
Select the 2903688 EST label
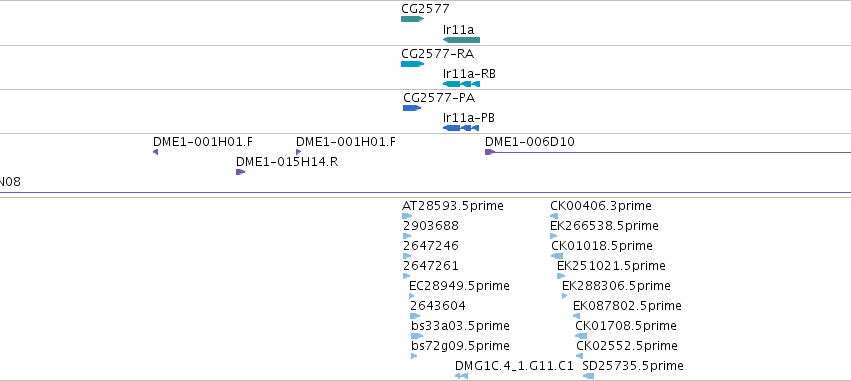[431, 226]
